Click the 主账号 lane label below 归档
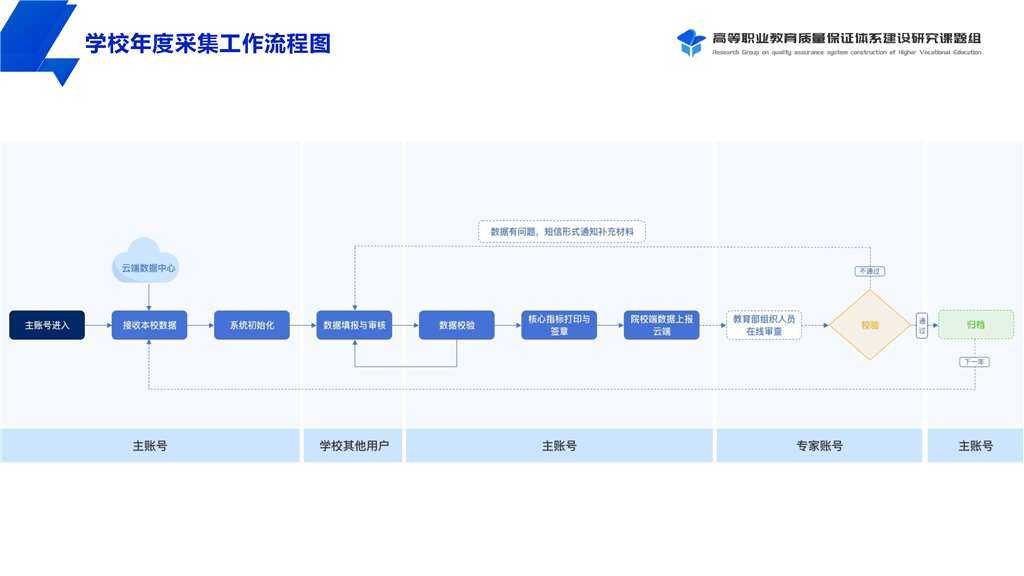The width and height of the screenshot is (1024, 576). coord(976,446)
